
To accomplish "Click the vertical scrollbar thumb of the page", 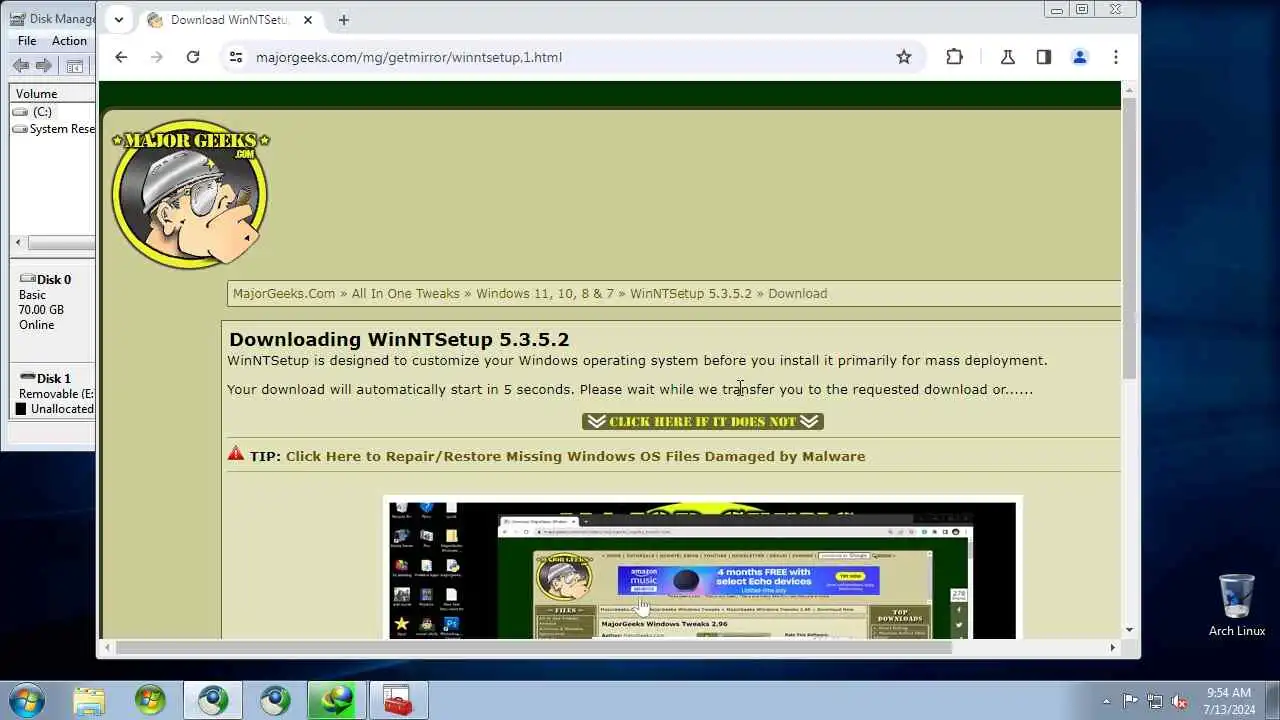I will (1129, 237).
